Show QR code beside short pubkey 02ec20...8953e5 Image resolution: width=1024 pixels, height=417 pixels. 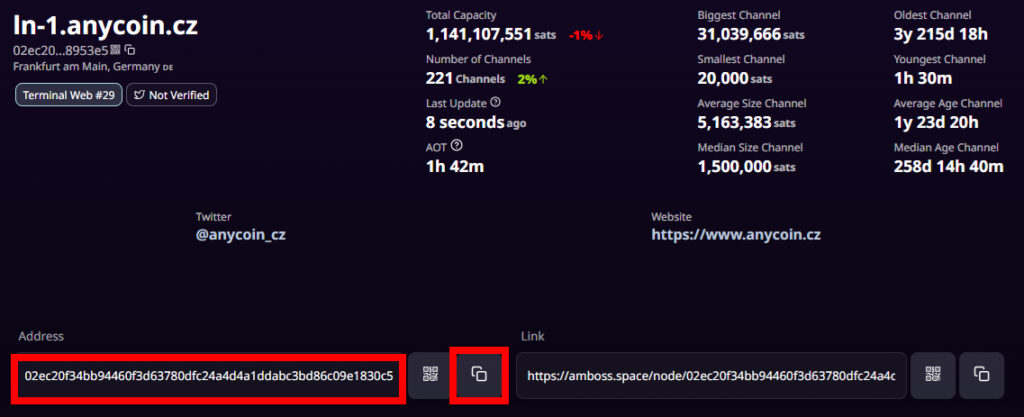coord(116,50)
